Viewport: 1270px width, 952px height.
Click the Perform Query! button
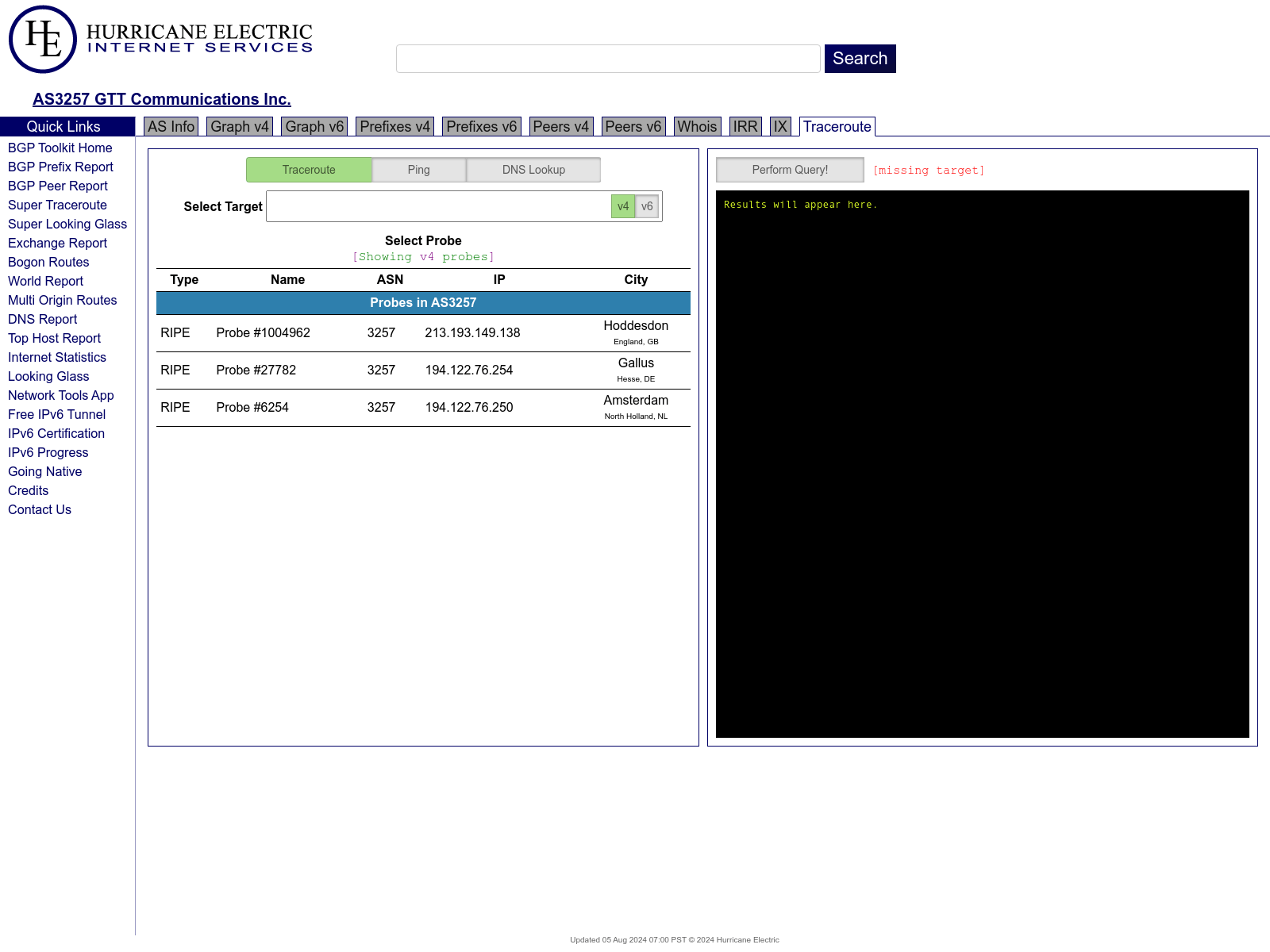[790, 170]
